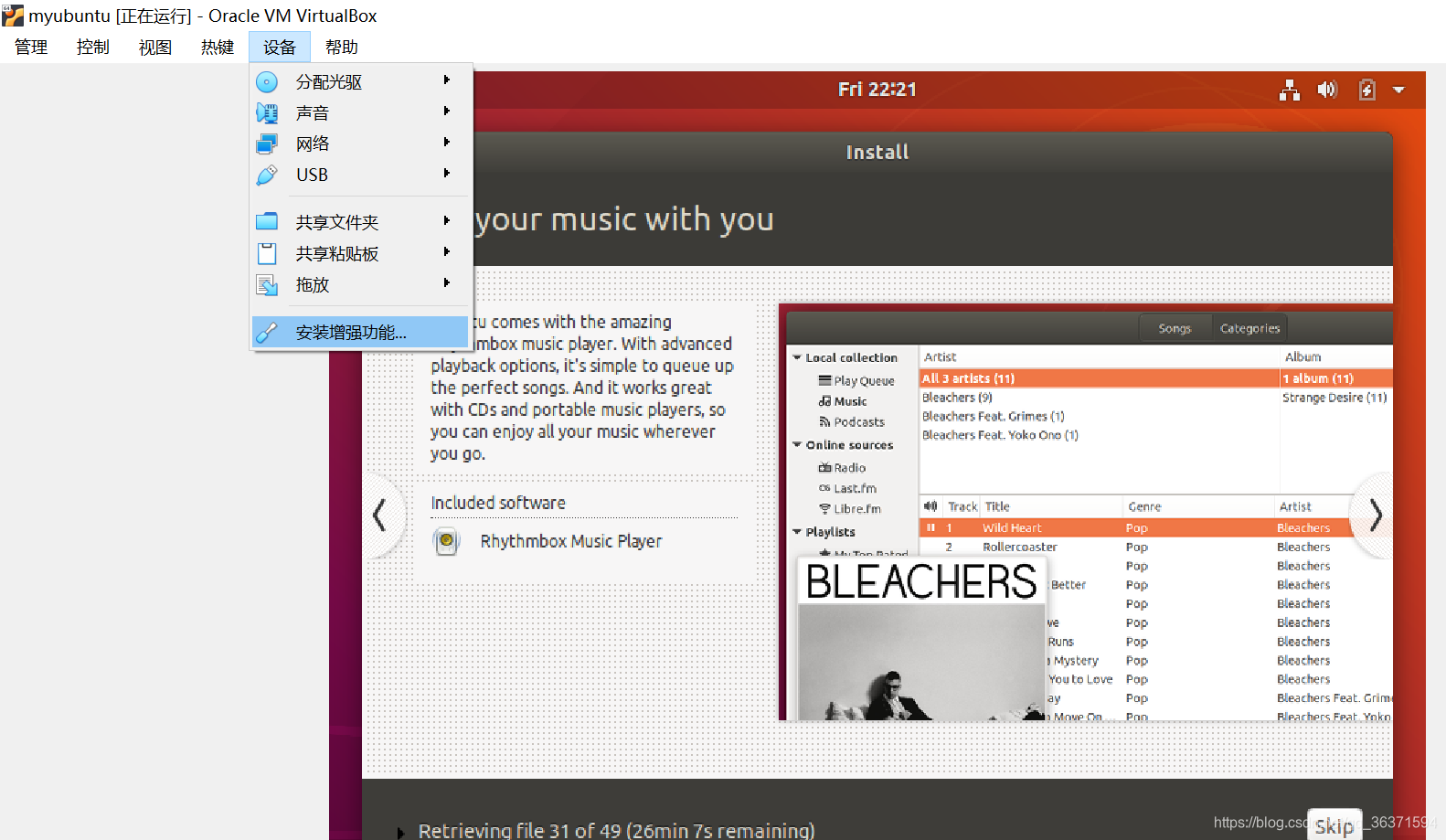
Task: Expand the 网络 submenu arrow
Action: point(447,143)
